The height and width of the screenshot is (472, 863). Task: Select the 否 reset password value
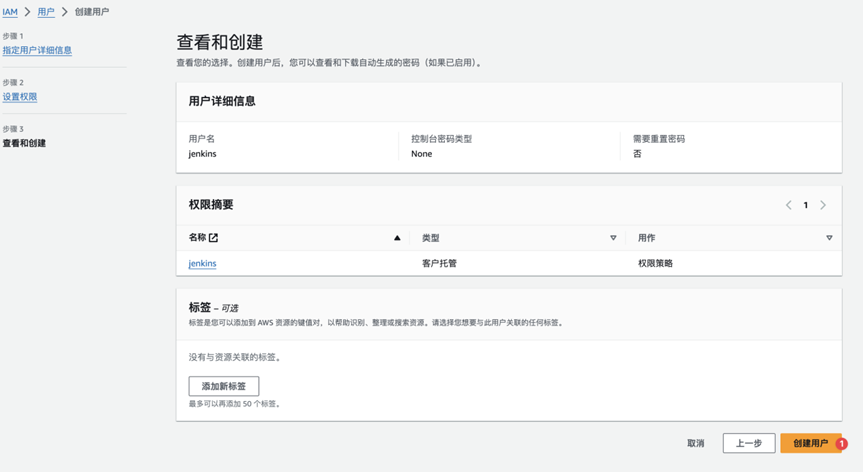pos(637,154)
